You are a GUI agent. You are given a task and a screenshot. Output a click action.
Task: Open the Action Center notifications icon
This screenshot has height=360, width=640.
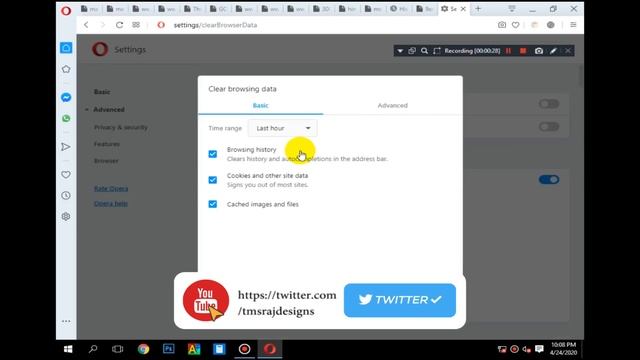pyautogui.click(x=539, y=349)
